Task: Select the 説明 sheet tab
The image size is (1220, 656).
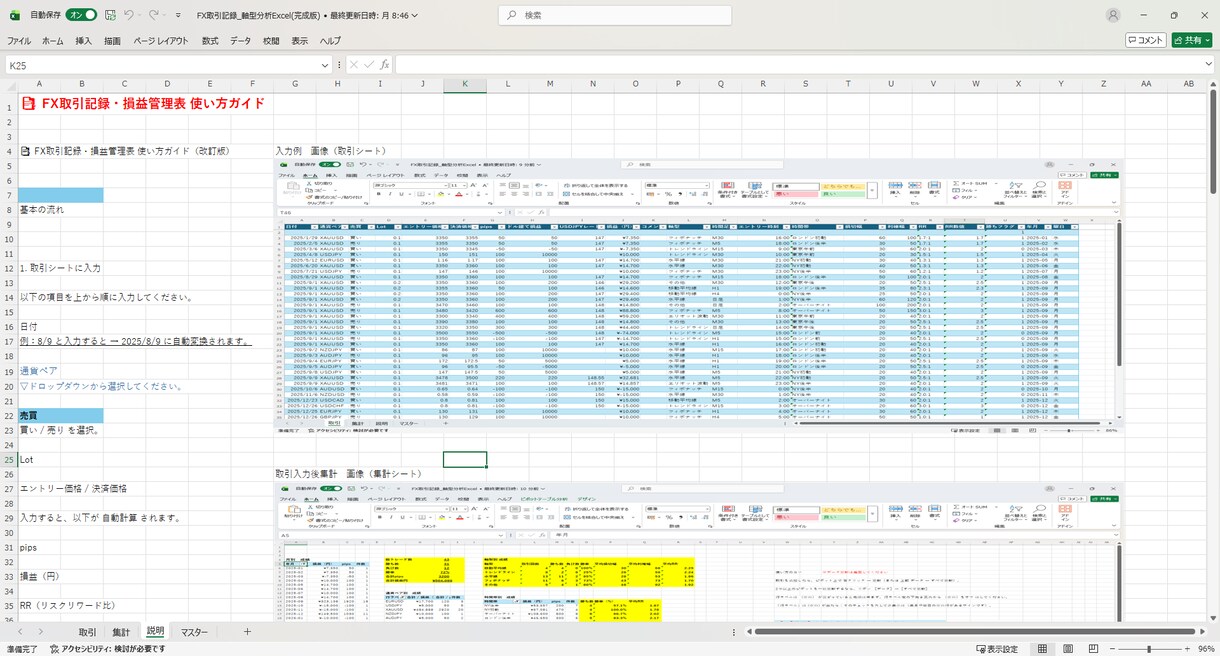Action: tap(154, 632)
